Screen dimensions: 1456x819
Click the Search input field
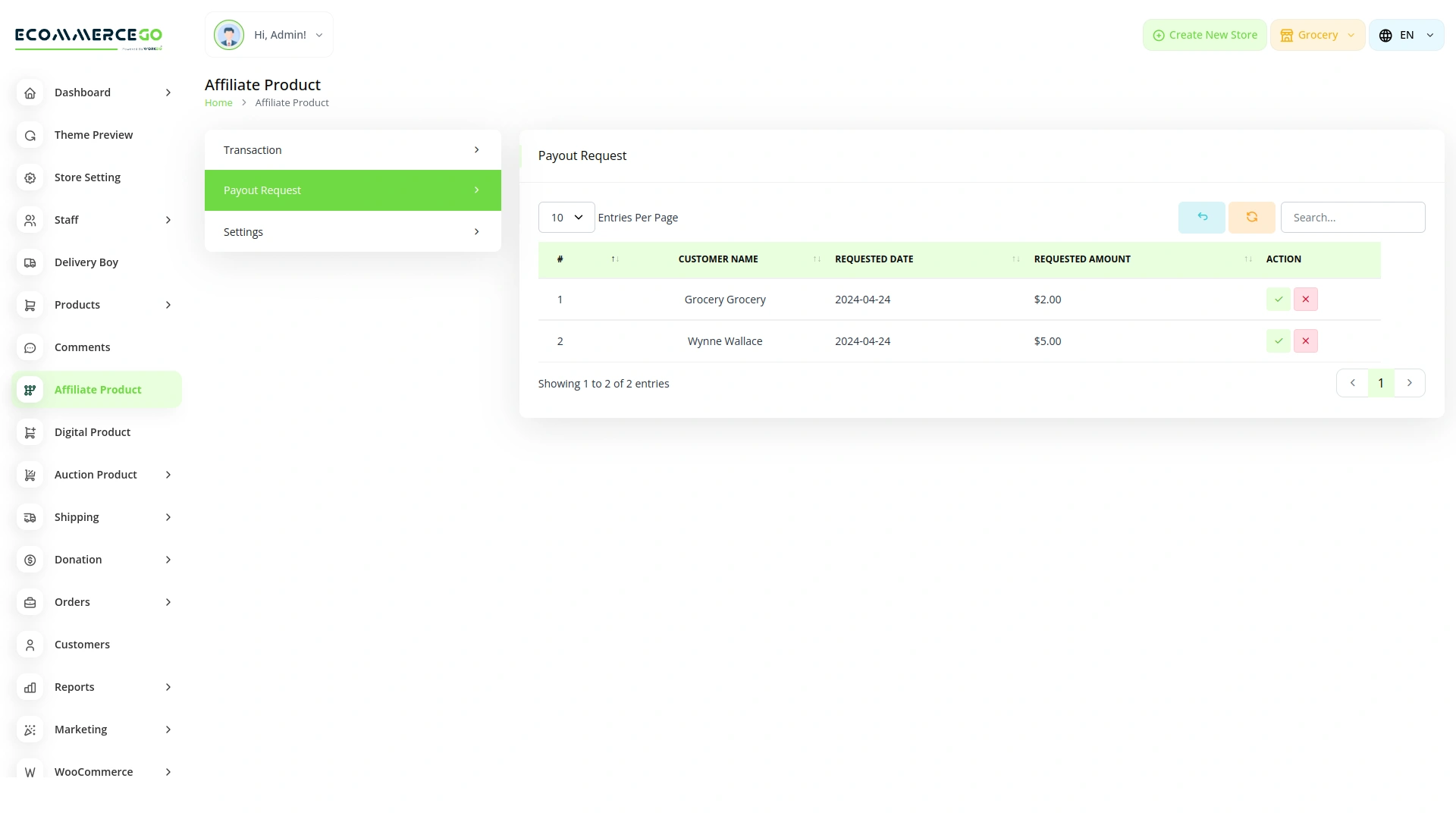(x=1352, y=218)
